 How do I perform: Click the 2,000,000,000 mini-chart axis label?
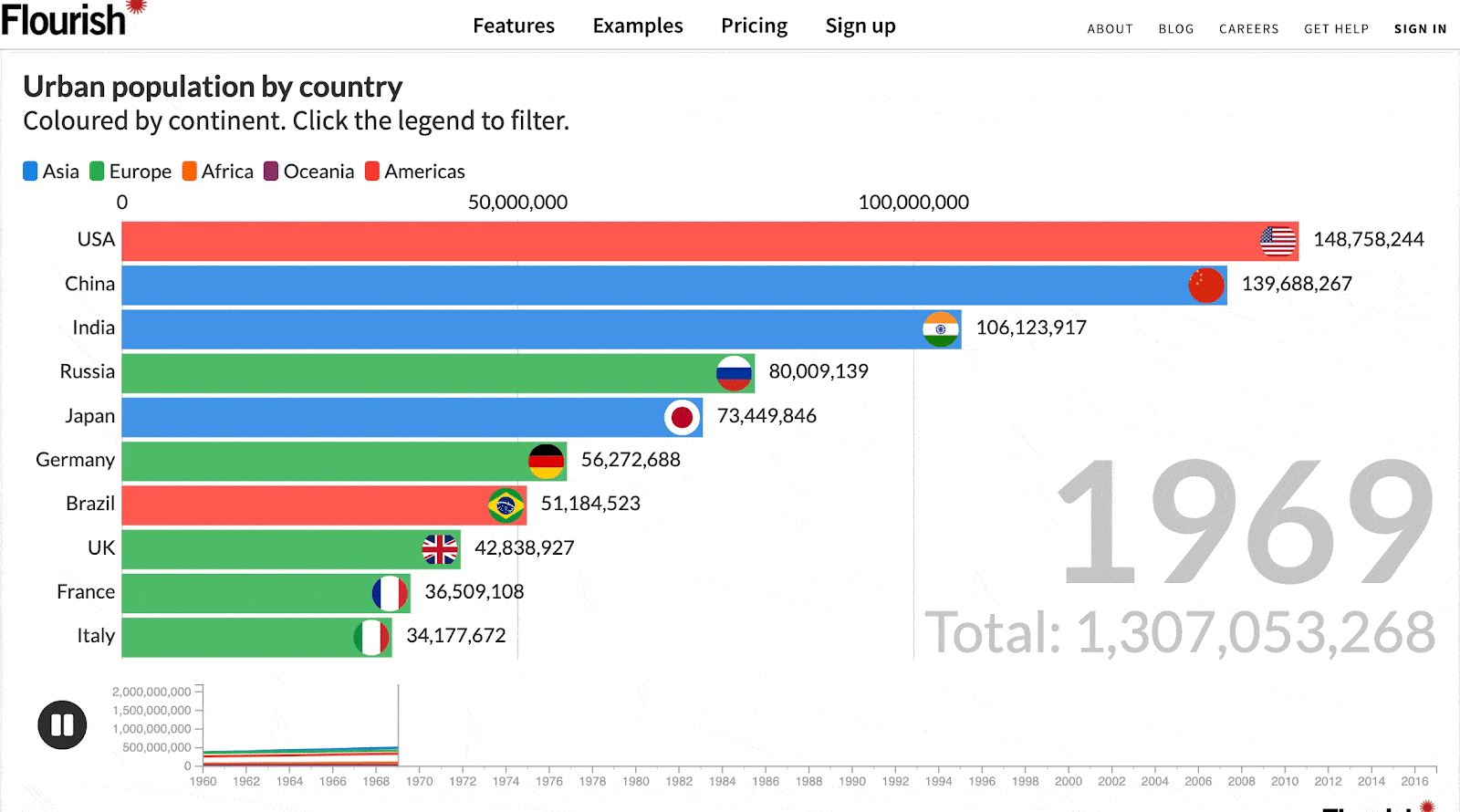(151, 692)
